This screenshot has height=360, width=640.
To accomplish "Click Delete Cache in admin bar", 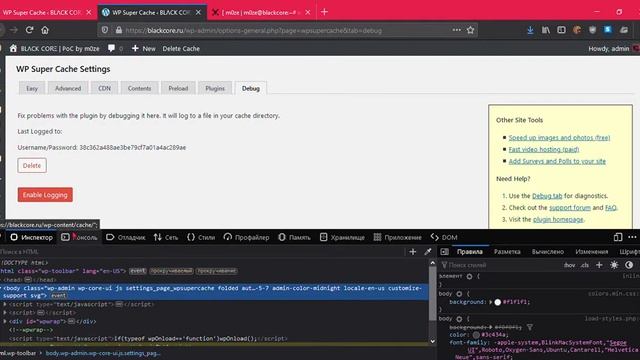I will pos(181,49).
